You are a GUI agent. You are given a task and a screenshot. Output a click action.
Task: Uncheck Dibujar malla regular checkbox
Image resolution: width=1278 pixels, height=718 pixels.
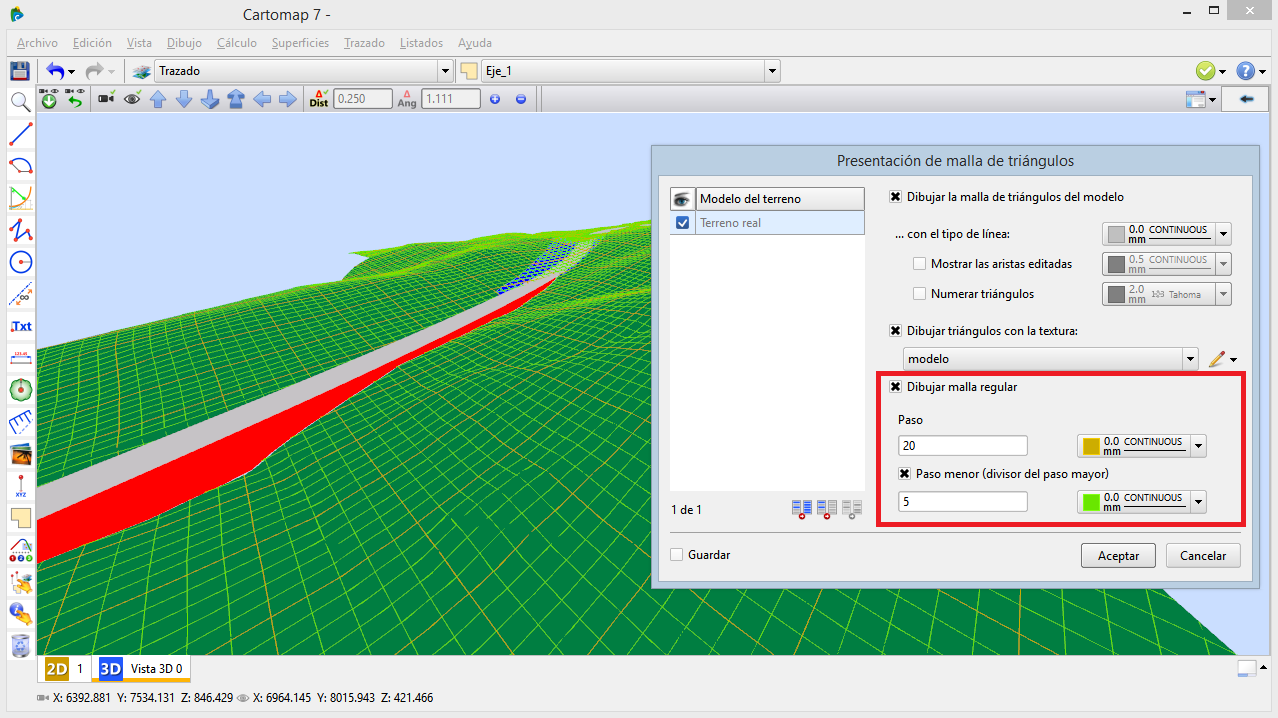point(896,387)
